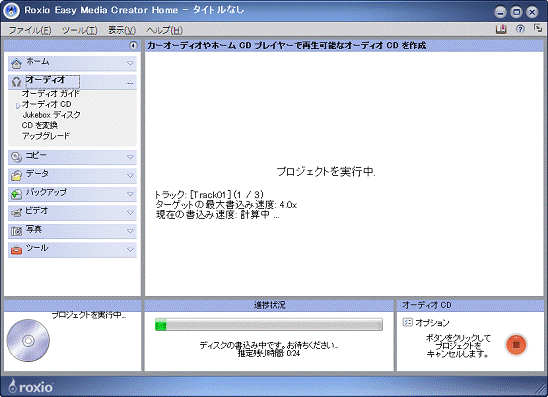
Task: Click the 写真 section header label
Action: pyautogui.click(x=34, y=229)
